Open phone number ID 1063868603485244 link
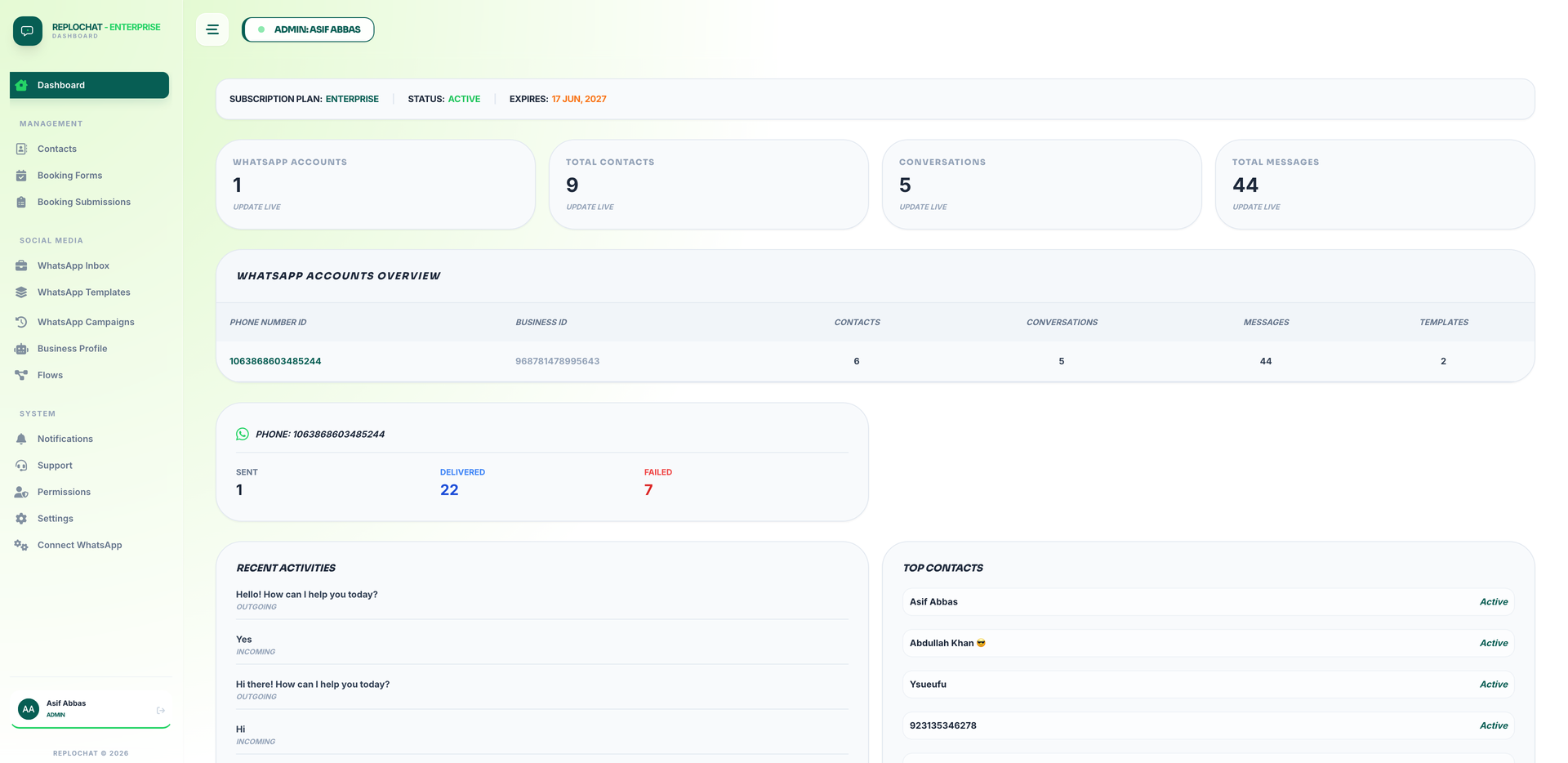The width and height of the screenshot is (1568, 763). click(275, 361)
